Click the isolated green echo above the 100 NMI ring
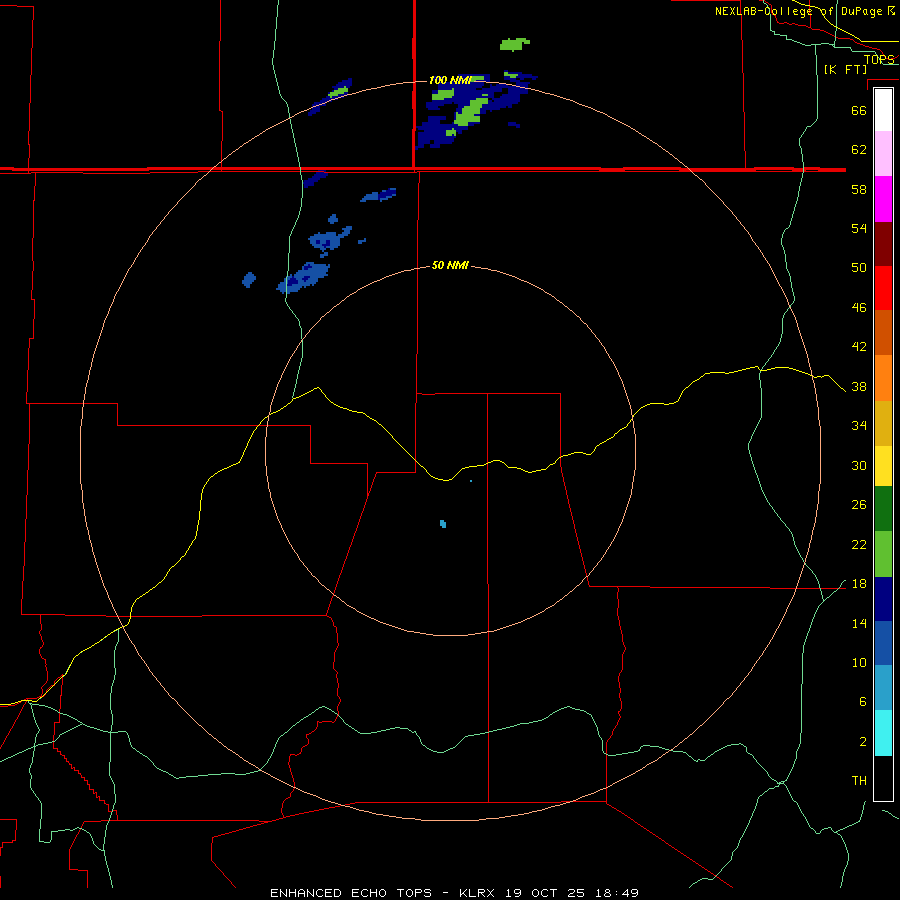 point(514,44)
